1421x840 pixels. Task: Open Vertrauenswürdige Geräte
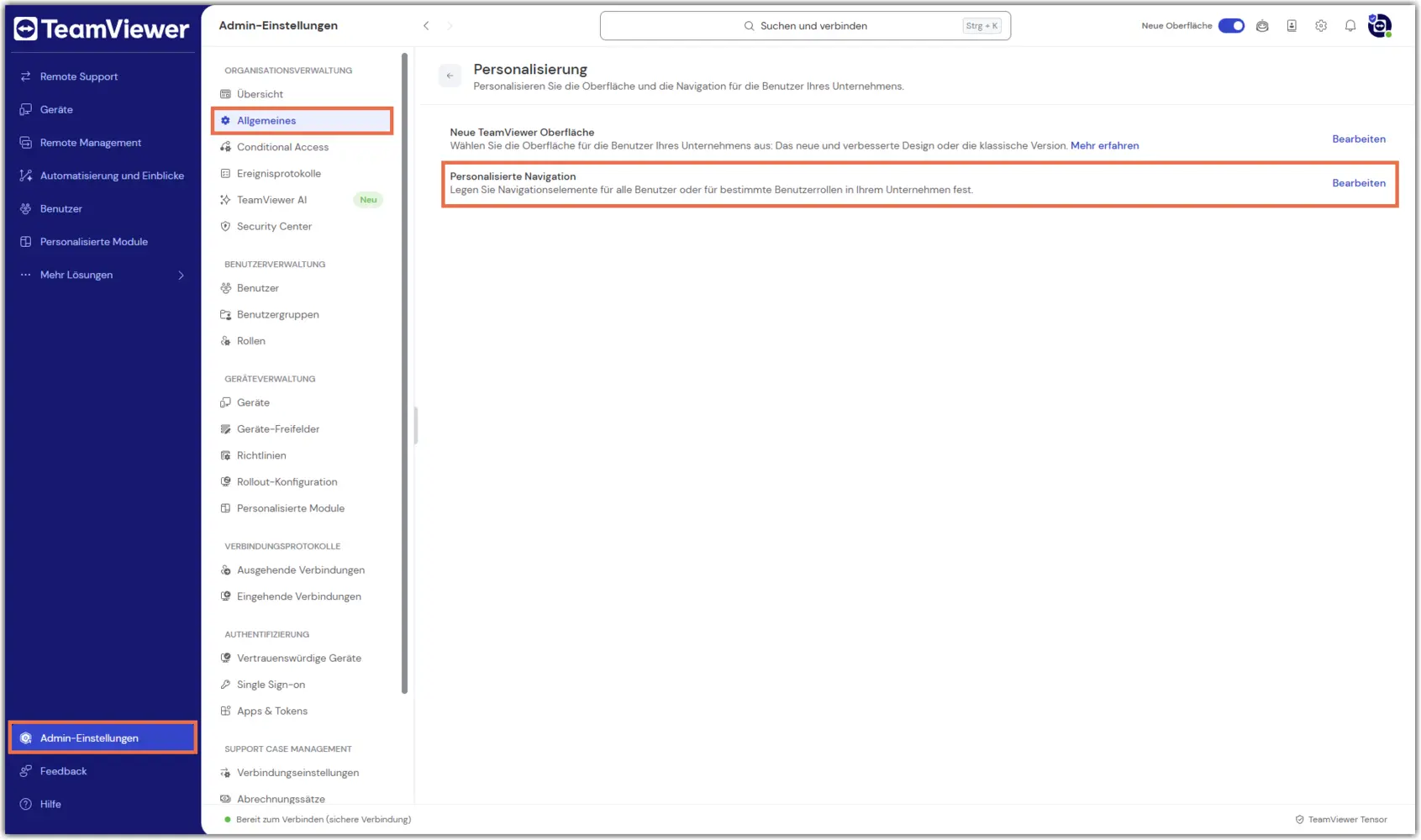(x=303, y=658)
